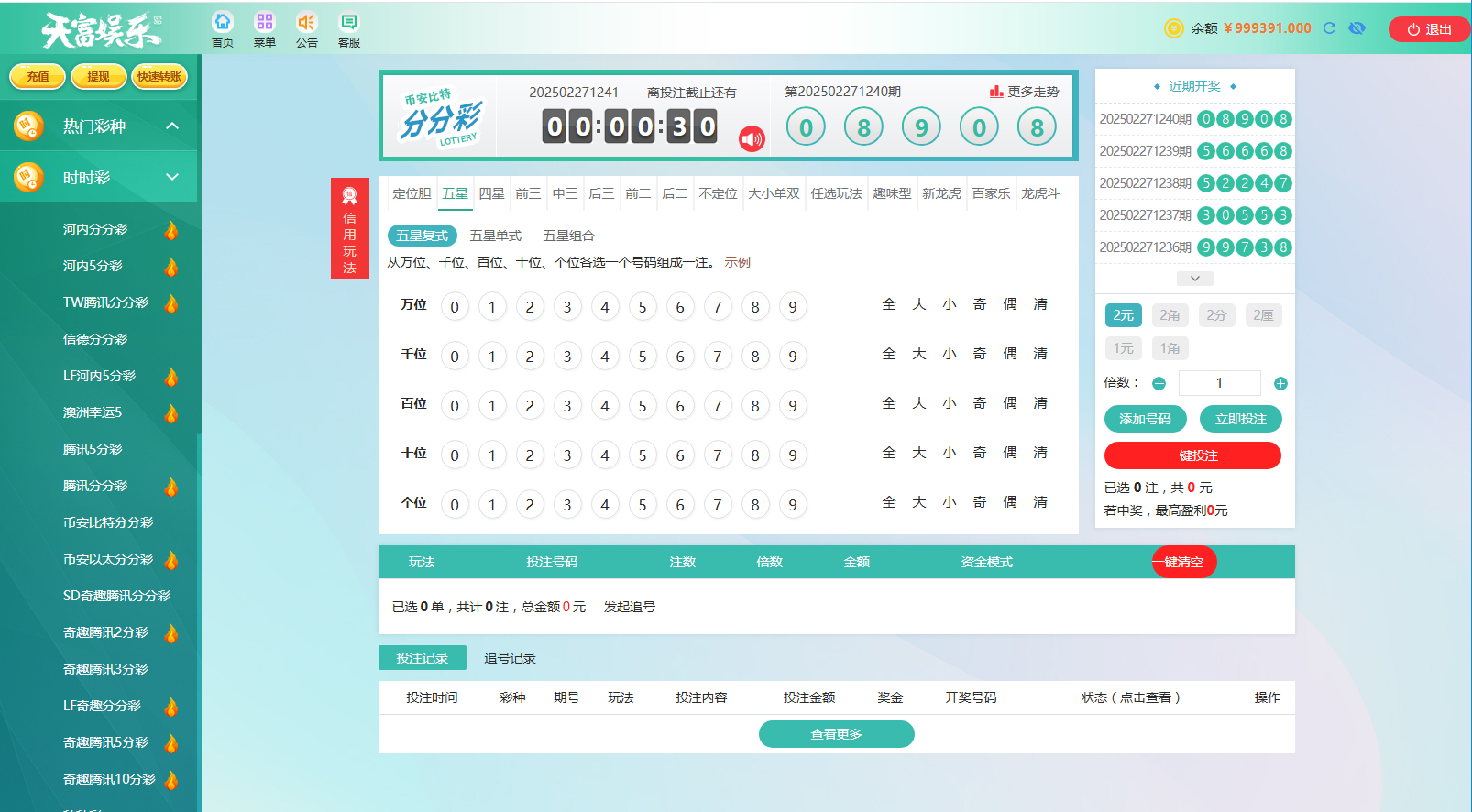Expand more recent draw results
1472x812 pixels.
(x=1194, y=278)
